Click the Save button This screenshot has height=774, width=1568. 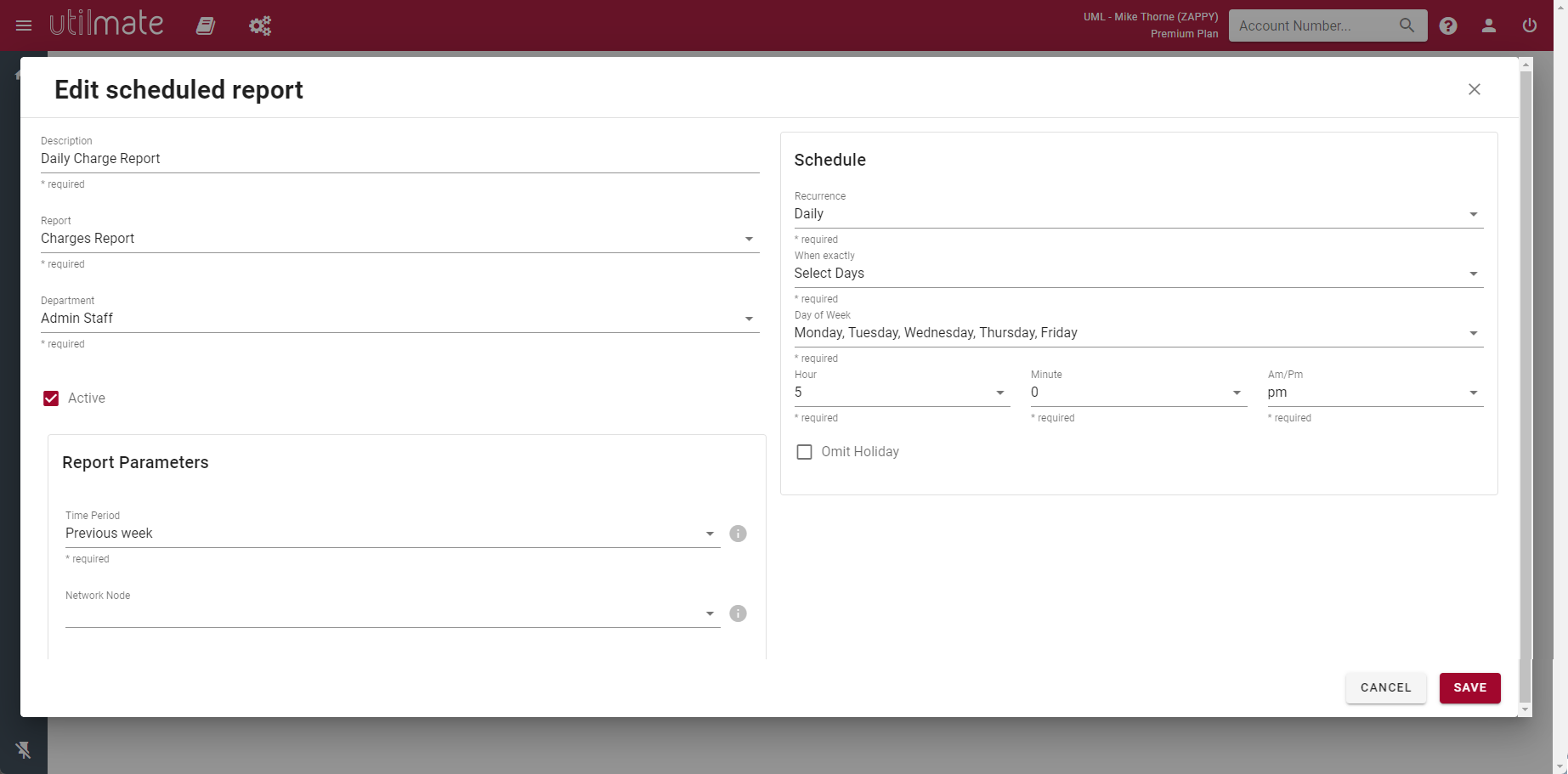(x=1470, y=688)
